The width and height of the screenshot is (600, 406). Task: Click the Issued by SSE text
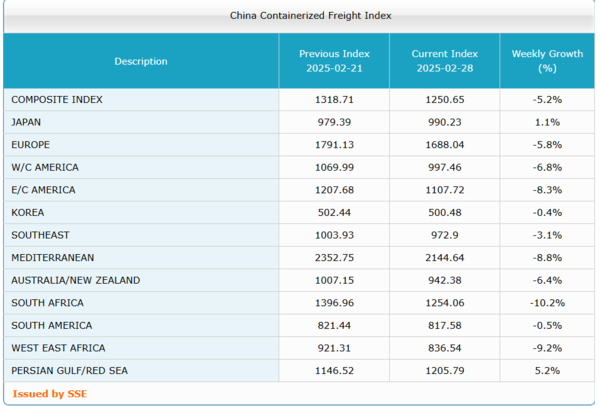point(49,393)
